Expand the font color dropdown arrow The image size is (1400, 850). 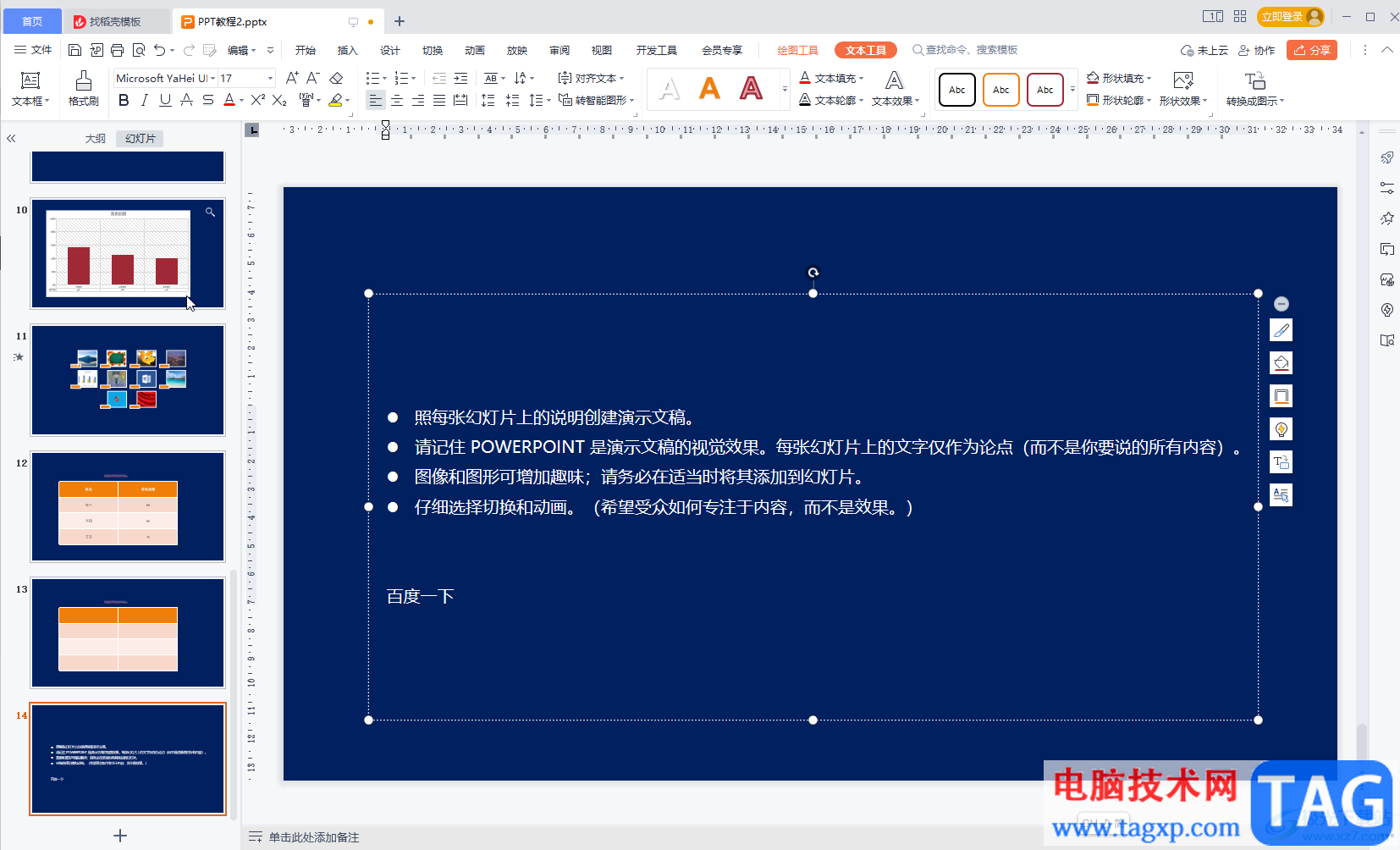pos(242,101)
